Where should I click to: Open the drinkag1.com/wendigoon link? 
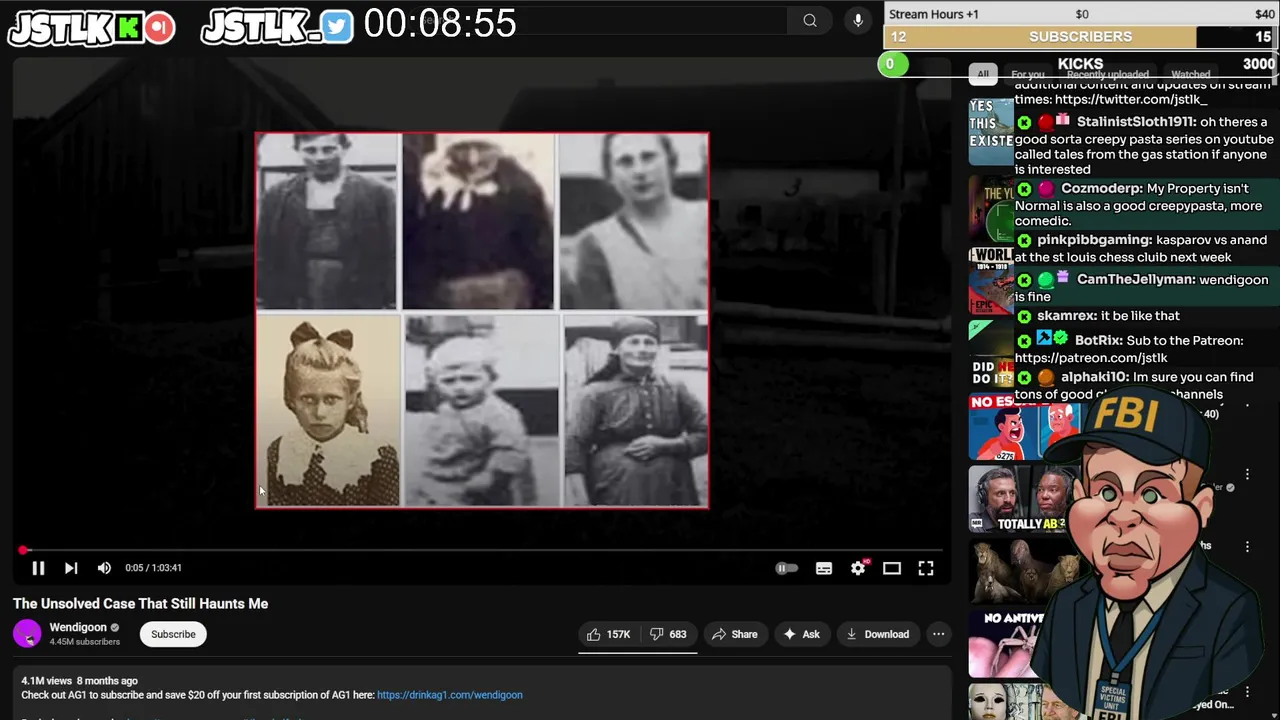449,695
